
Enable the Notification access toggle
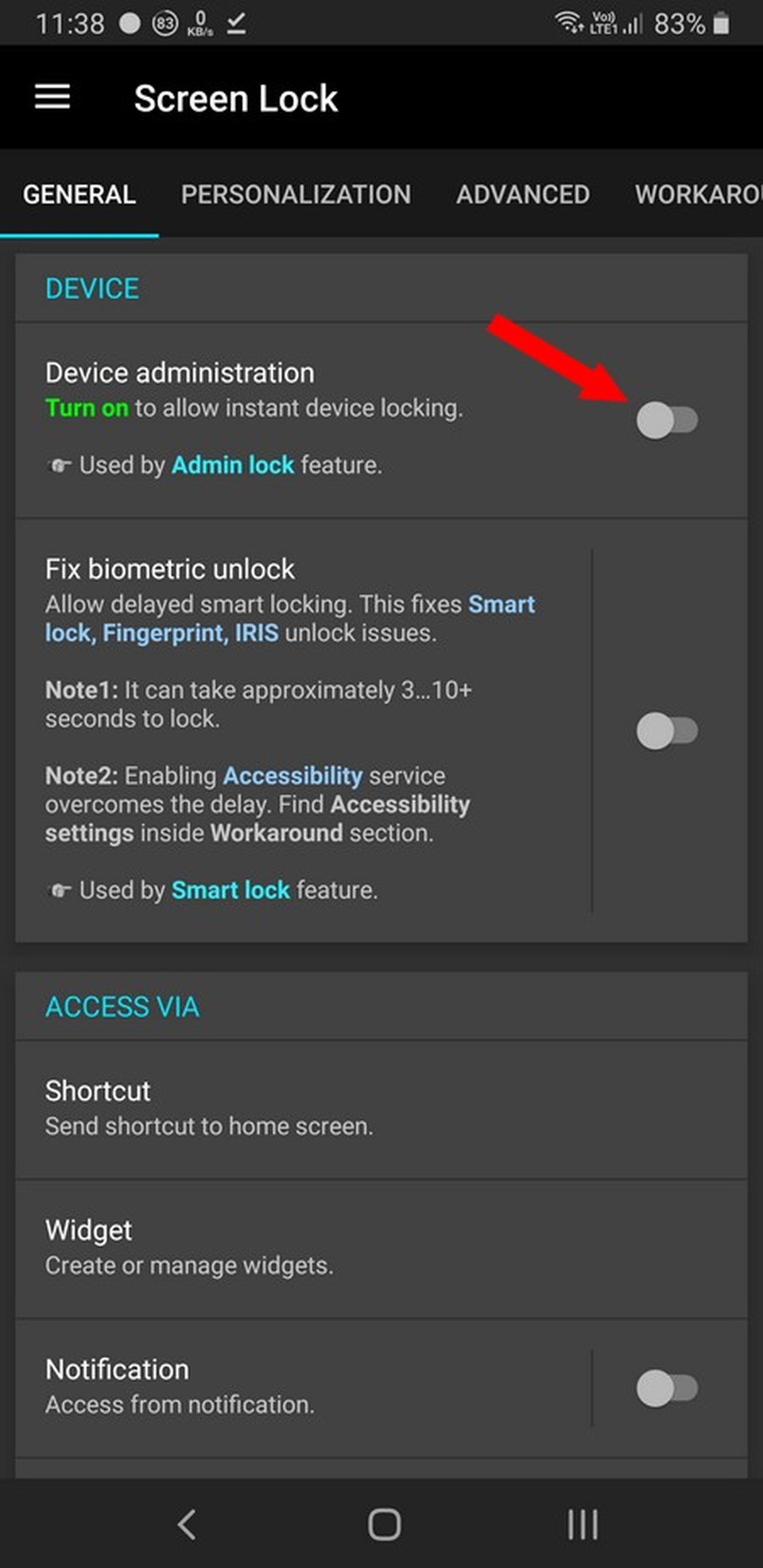(667, 1388)
